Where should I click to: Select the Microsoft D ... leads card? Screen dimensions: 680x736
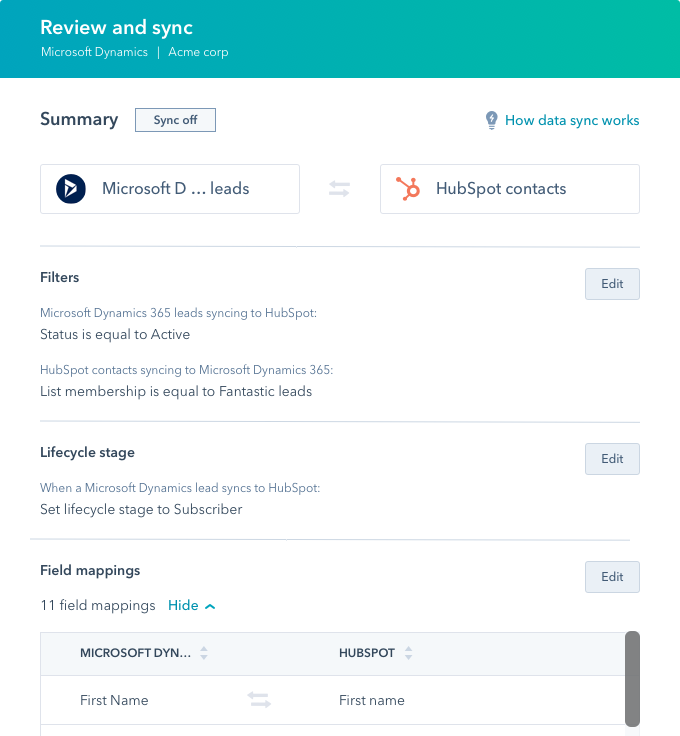[x=170, y=189]
